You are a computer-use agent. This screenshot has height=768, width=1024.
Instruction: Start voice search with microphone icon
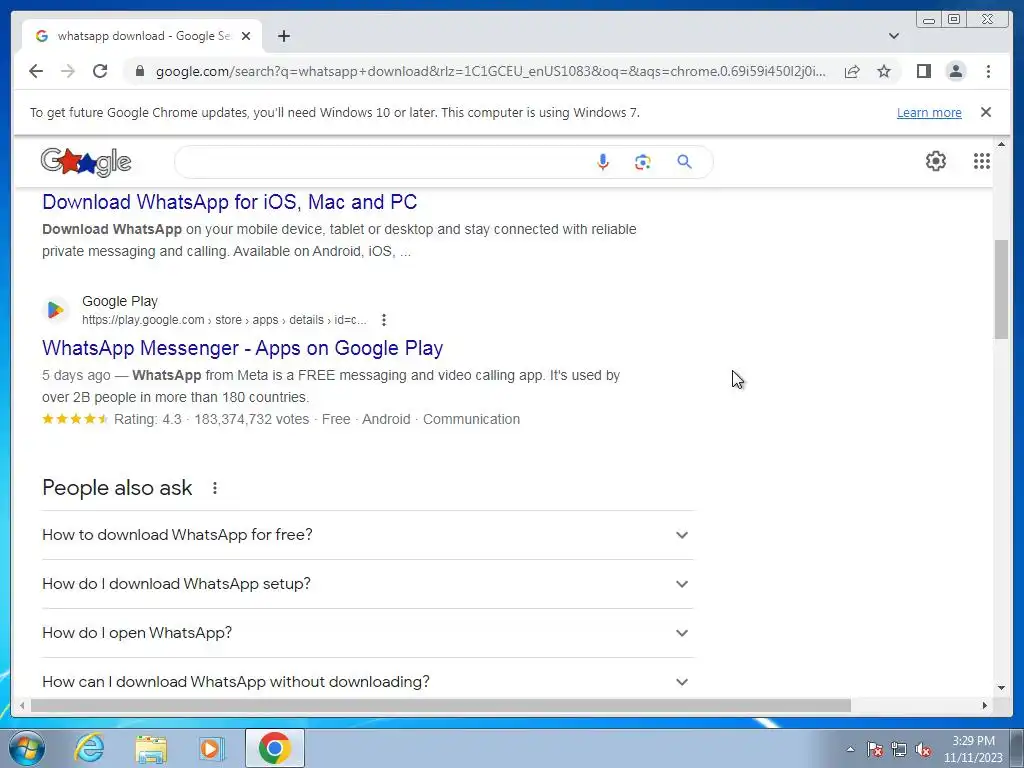point(603,162)
